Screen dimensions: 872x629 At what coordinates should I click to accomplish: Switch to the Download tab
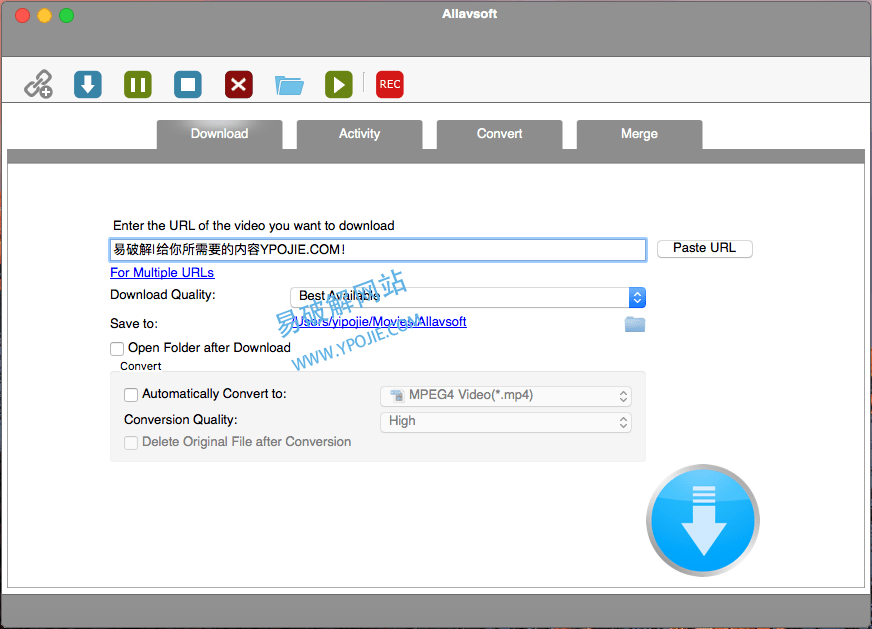220,134
